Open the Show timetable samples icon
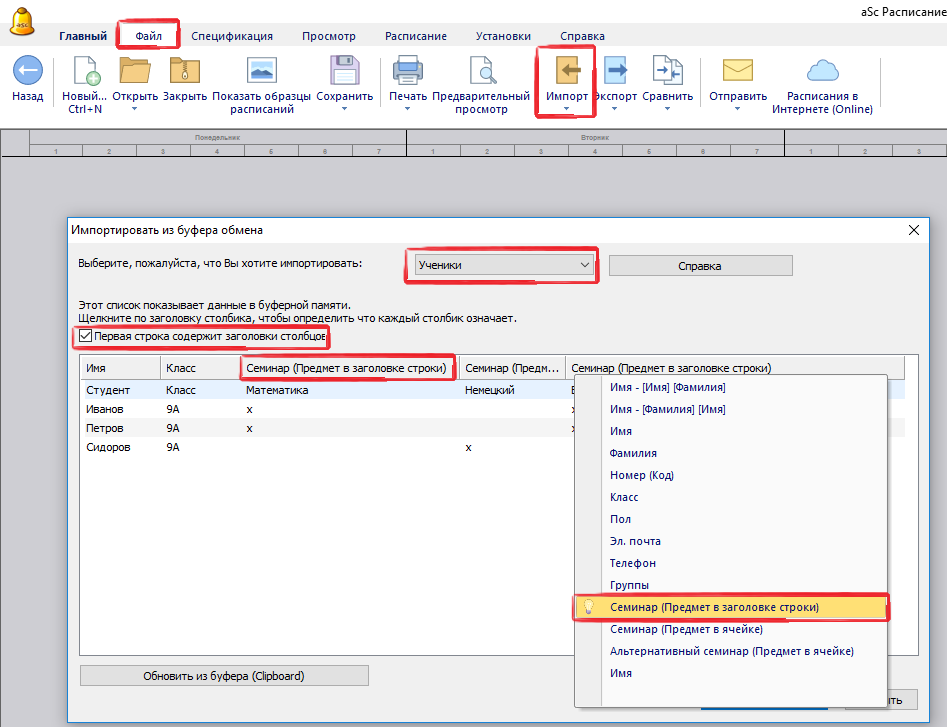The height and width of the screenshot is (727, 947). (261, 71)
